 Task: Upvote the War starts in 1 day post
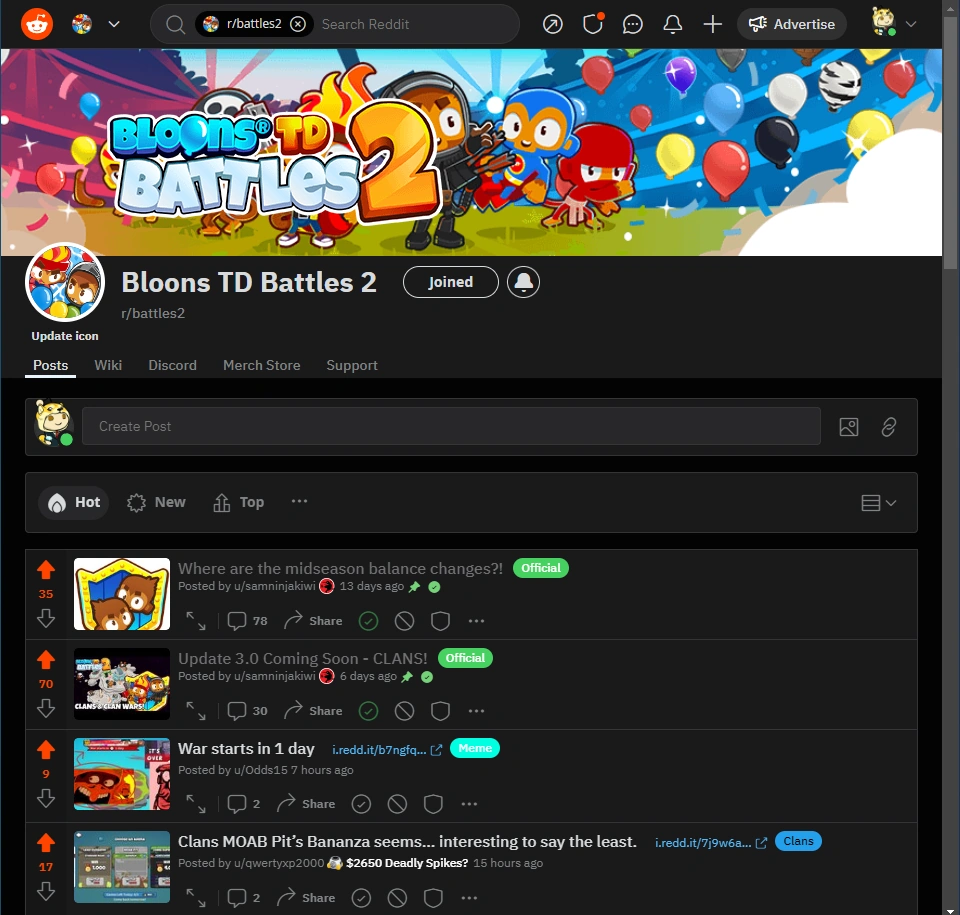tap(46, 750)
